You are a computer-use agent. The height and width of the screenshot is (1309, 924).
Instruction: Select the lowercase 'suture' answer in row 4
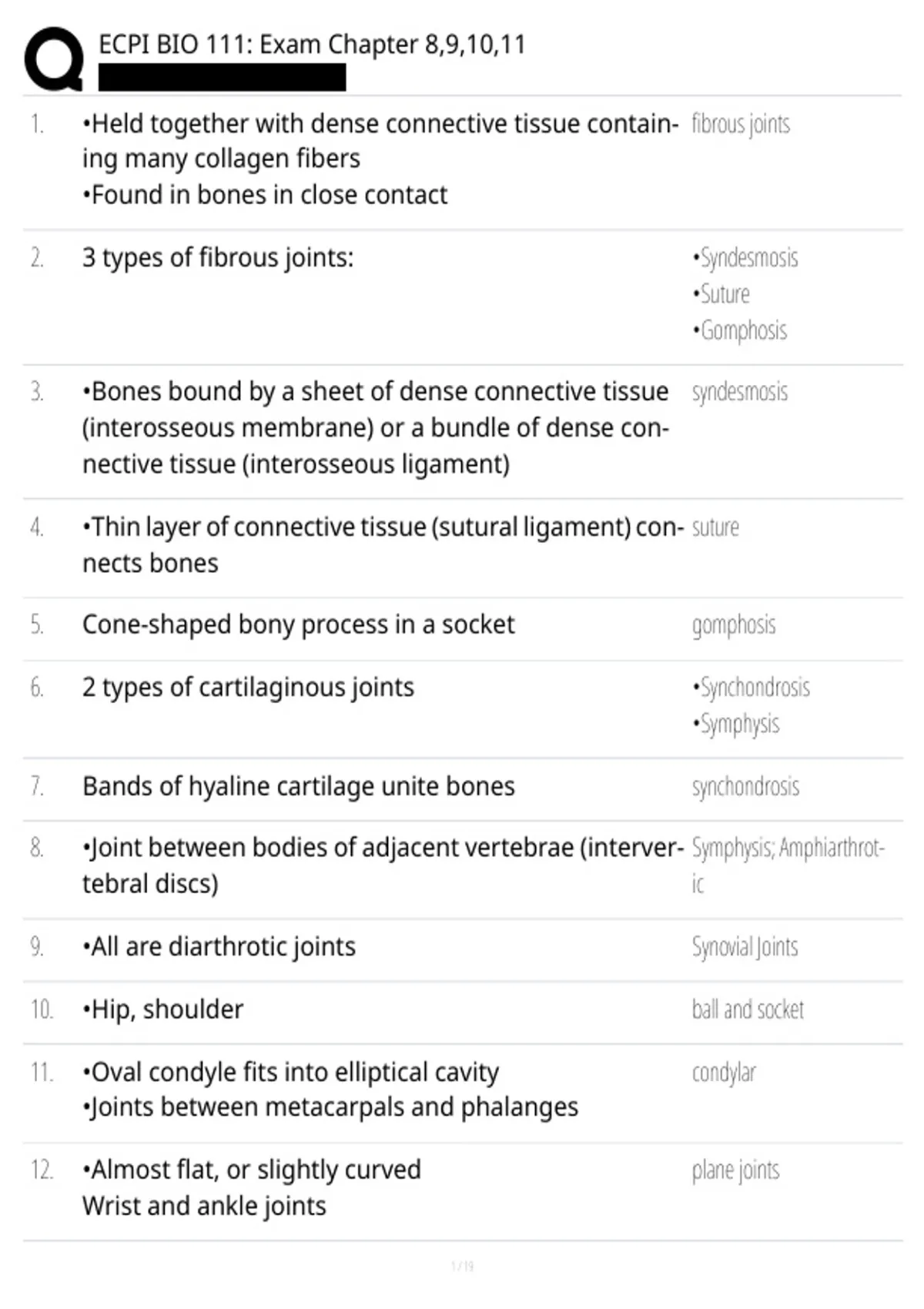(715, 527)
